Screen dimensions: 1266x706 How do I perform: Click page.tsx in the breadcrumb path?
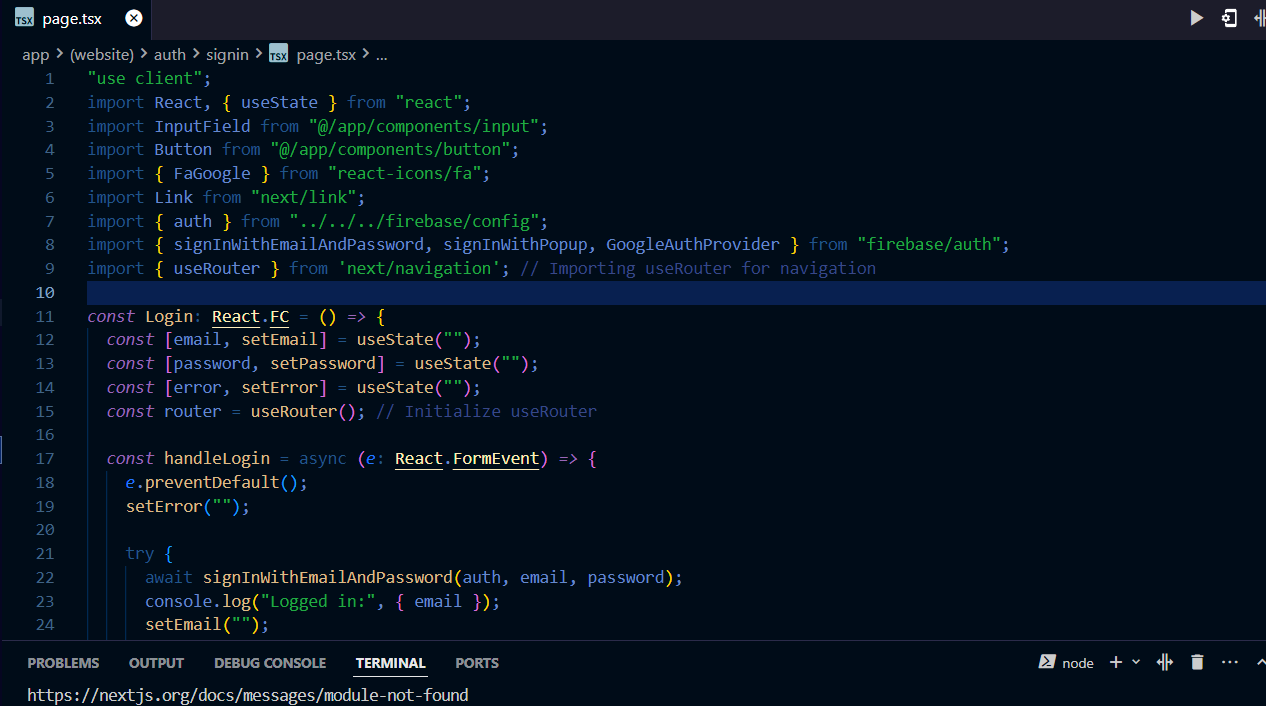pyautogui.click(x=326, y=55)
